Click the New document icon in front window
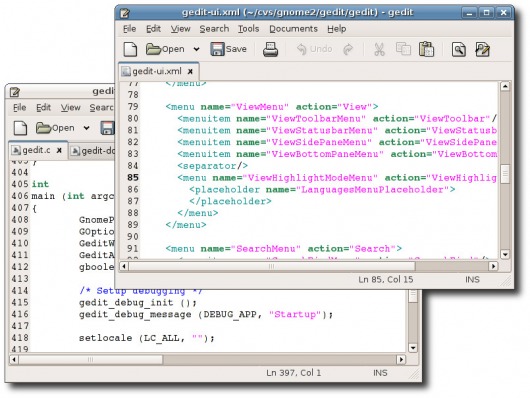530x398 pixels. 130,49
